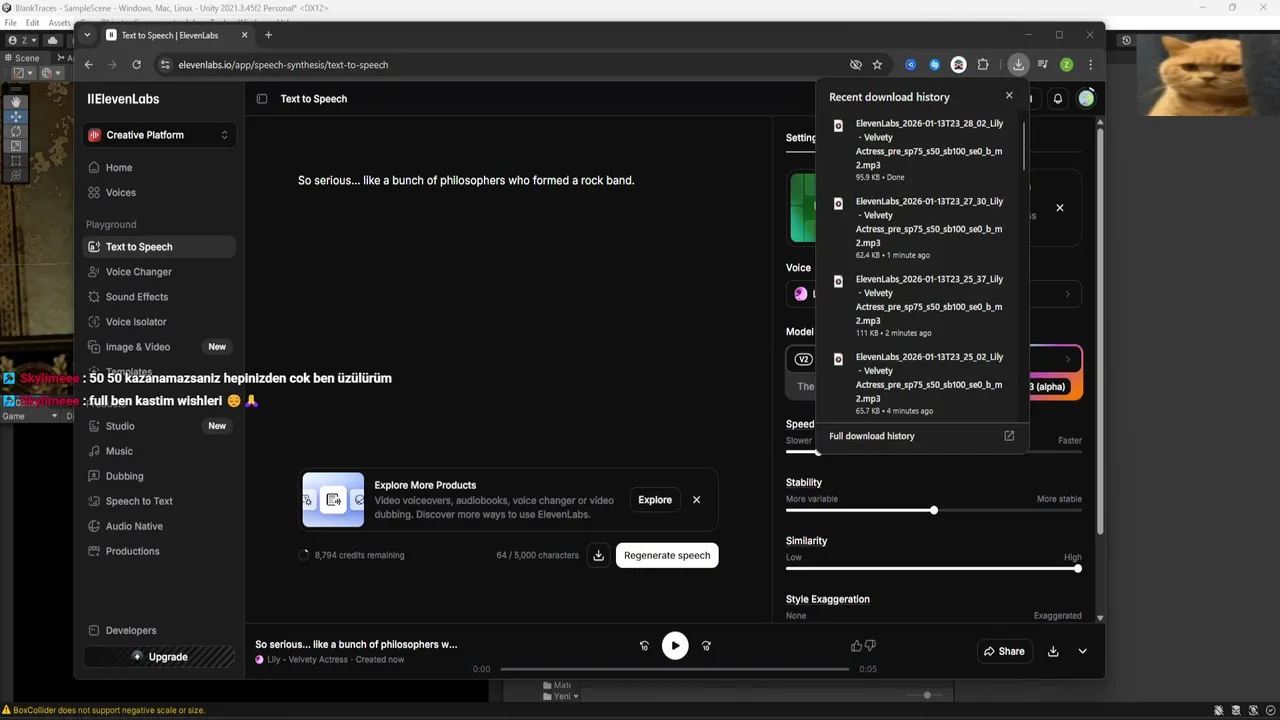This screenshot has width=1280, height=720.
Task: Open a new browser tab
Action: [268, 35]
